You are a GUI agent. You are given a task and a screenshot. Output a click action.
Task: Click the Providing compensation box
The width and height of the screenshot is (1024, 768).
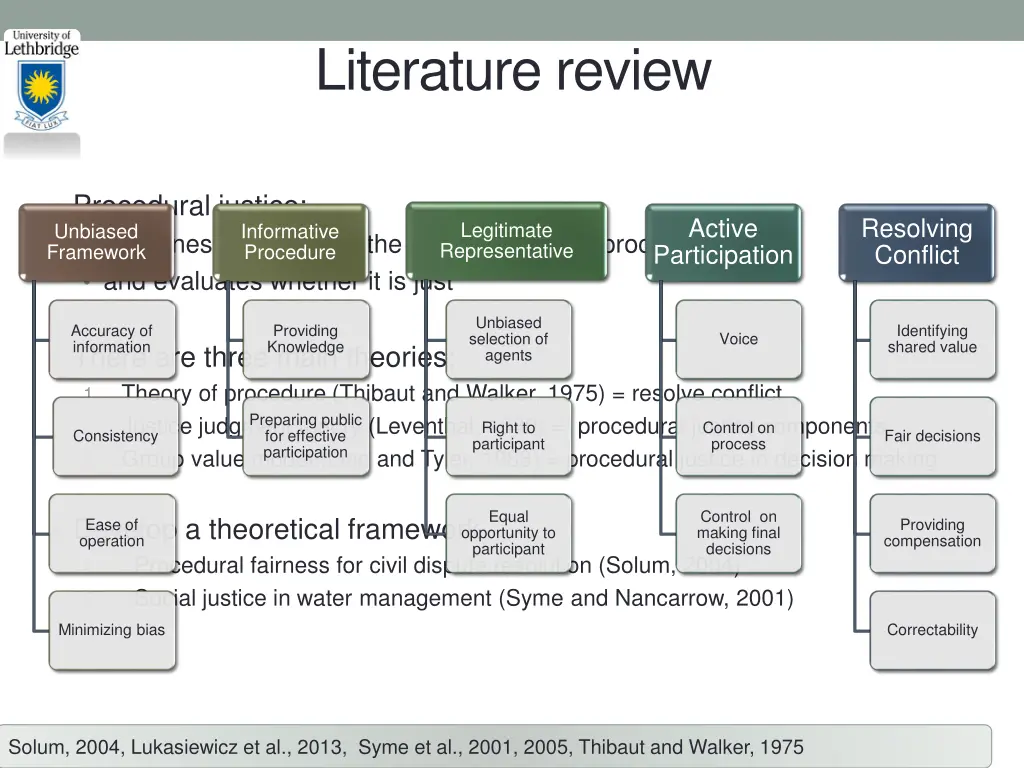[933, 533]
